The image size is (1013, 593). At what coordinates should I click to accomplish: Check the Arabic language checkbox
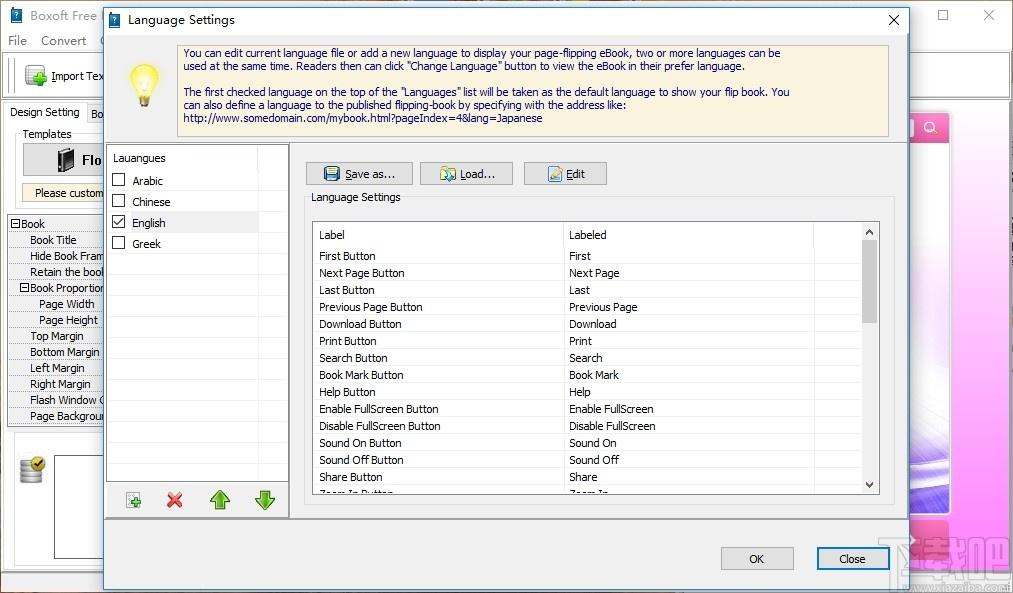[119, 180]
